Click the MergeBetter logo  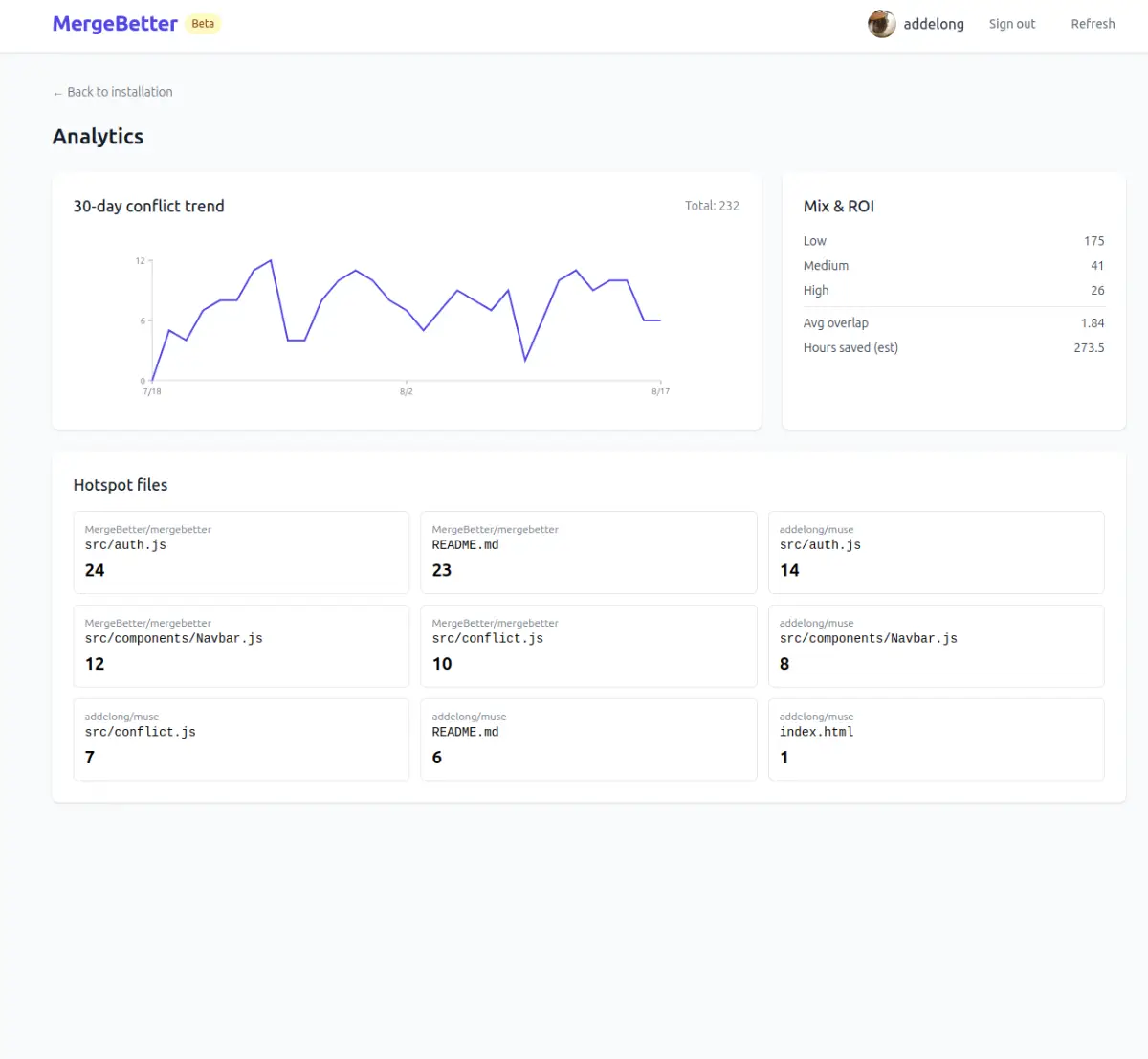pos(115,24)
